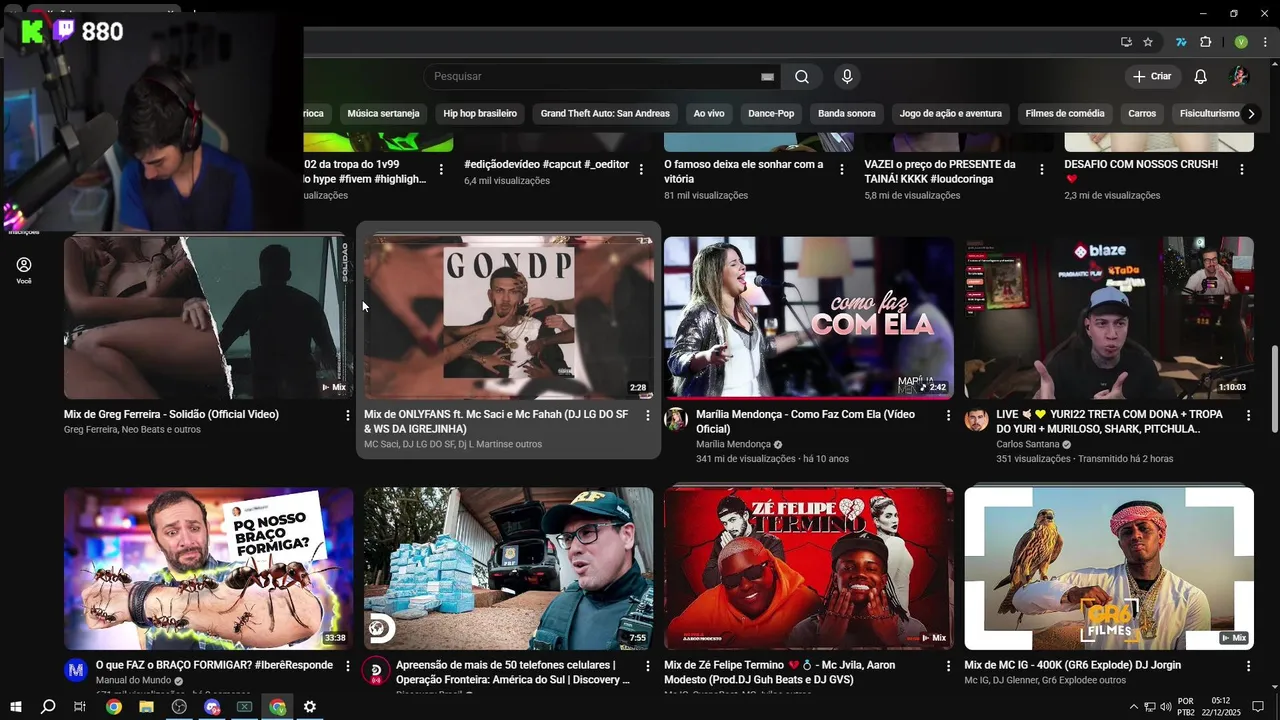
Task: Select the Banda sonora chip
Action: pos(847,114)
